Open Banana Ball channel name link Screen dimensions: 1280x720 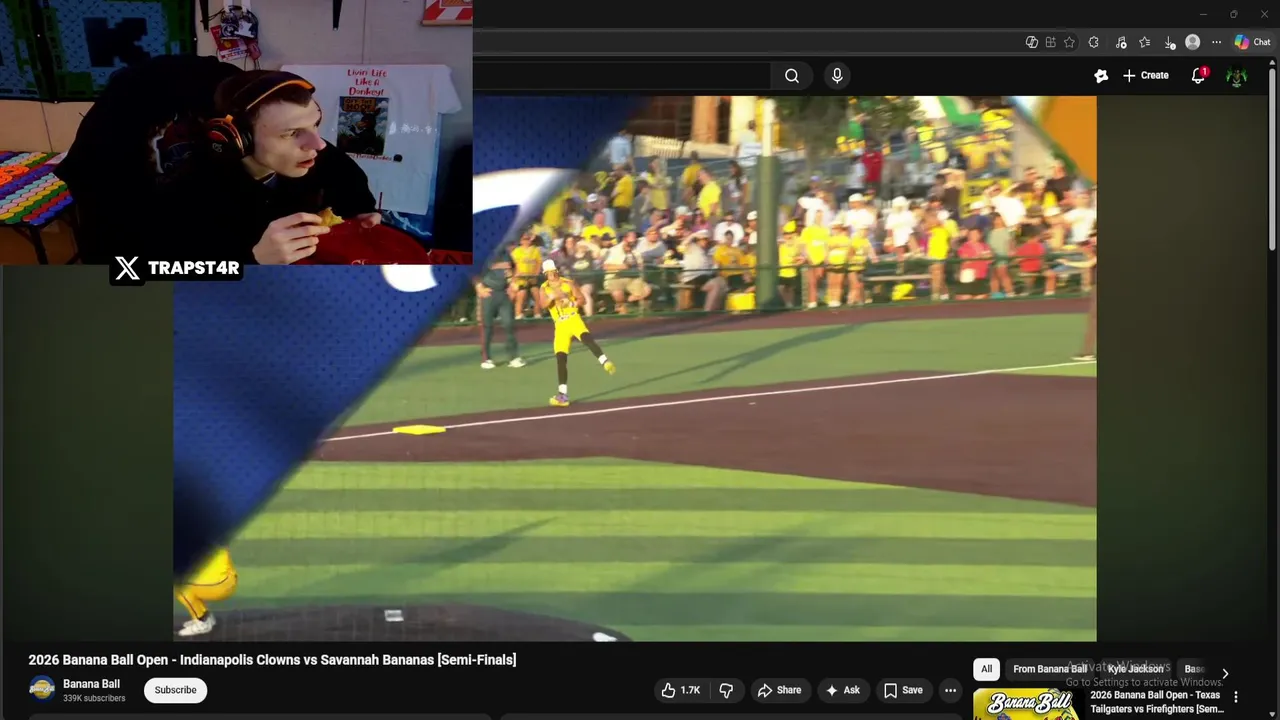coord(91,684)
